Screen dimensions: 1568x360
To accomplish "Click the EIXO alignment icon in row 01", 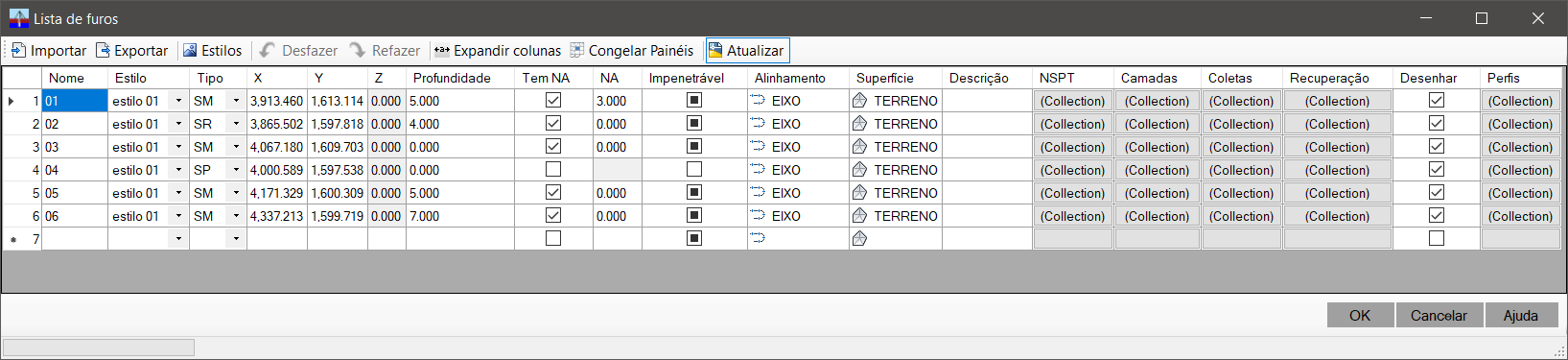I will tap(758, 101).
